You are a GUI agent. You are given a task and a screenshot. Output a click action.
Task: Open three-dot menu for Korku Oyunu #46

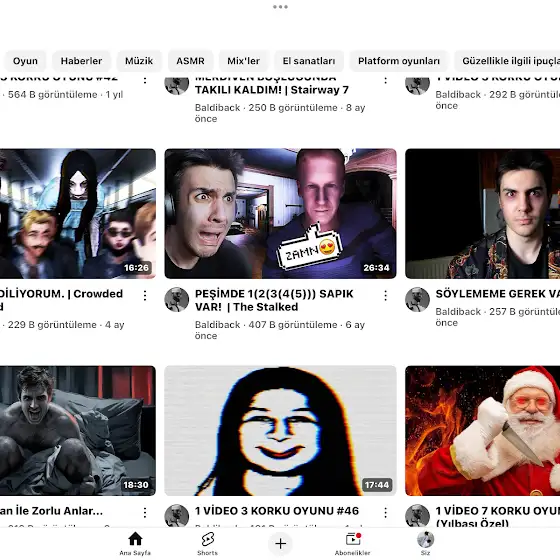(x=385, y=513)
